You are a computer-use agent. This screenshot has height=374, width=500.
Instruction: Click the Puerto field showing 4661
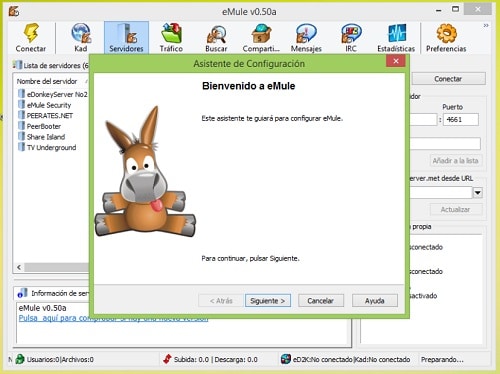click(461, 119)
